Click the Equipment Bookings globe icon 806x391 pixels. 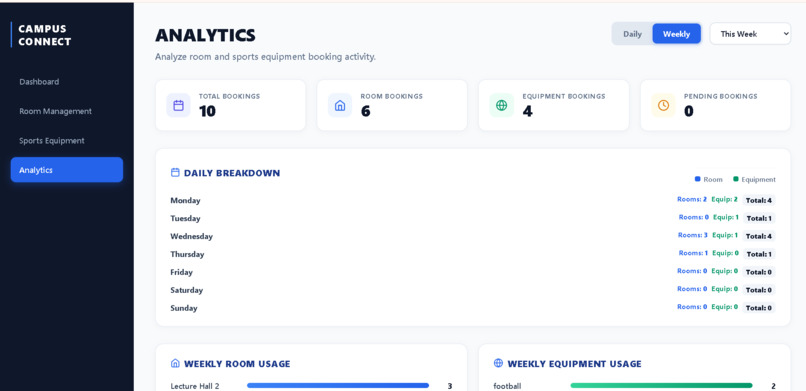[x=501, y=105]
